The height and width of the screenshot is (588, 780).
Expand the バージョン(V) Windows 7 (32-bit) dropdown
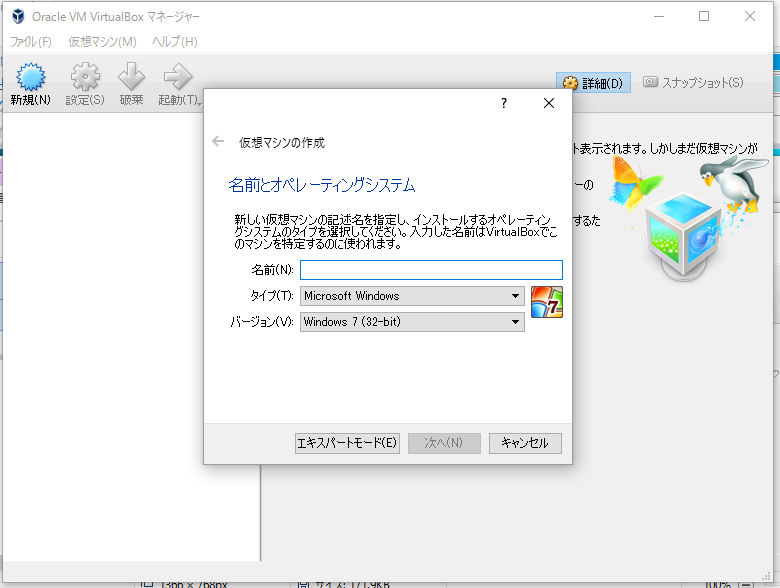click(412, 322)
